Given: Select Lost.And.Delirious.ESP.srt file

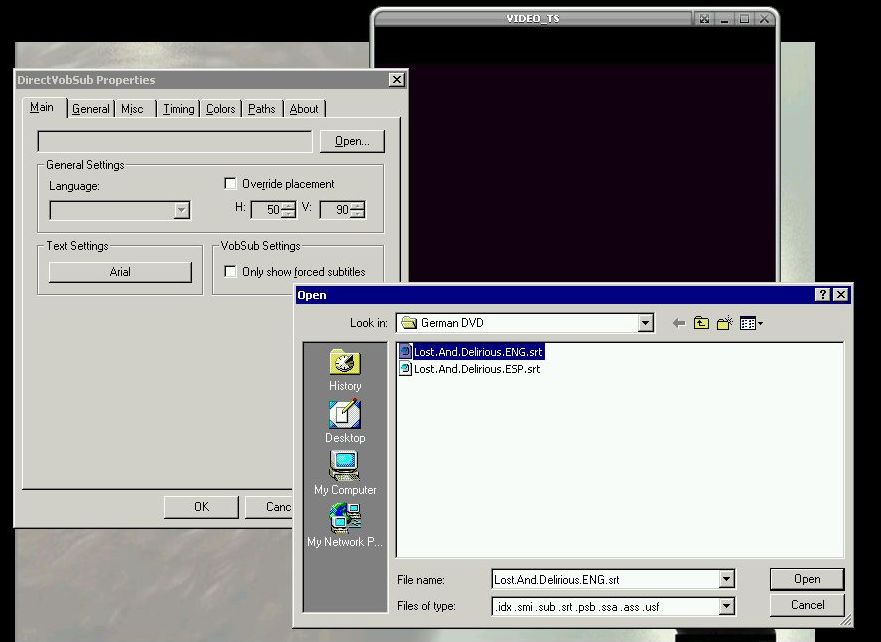Looking at the screenshot, I should click(x=476, y=369).
